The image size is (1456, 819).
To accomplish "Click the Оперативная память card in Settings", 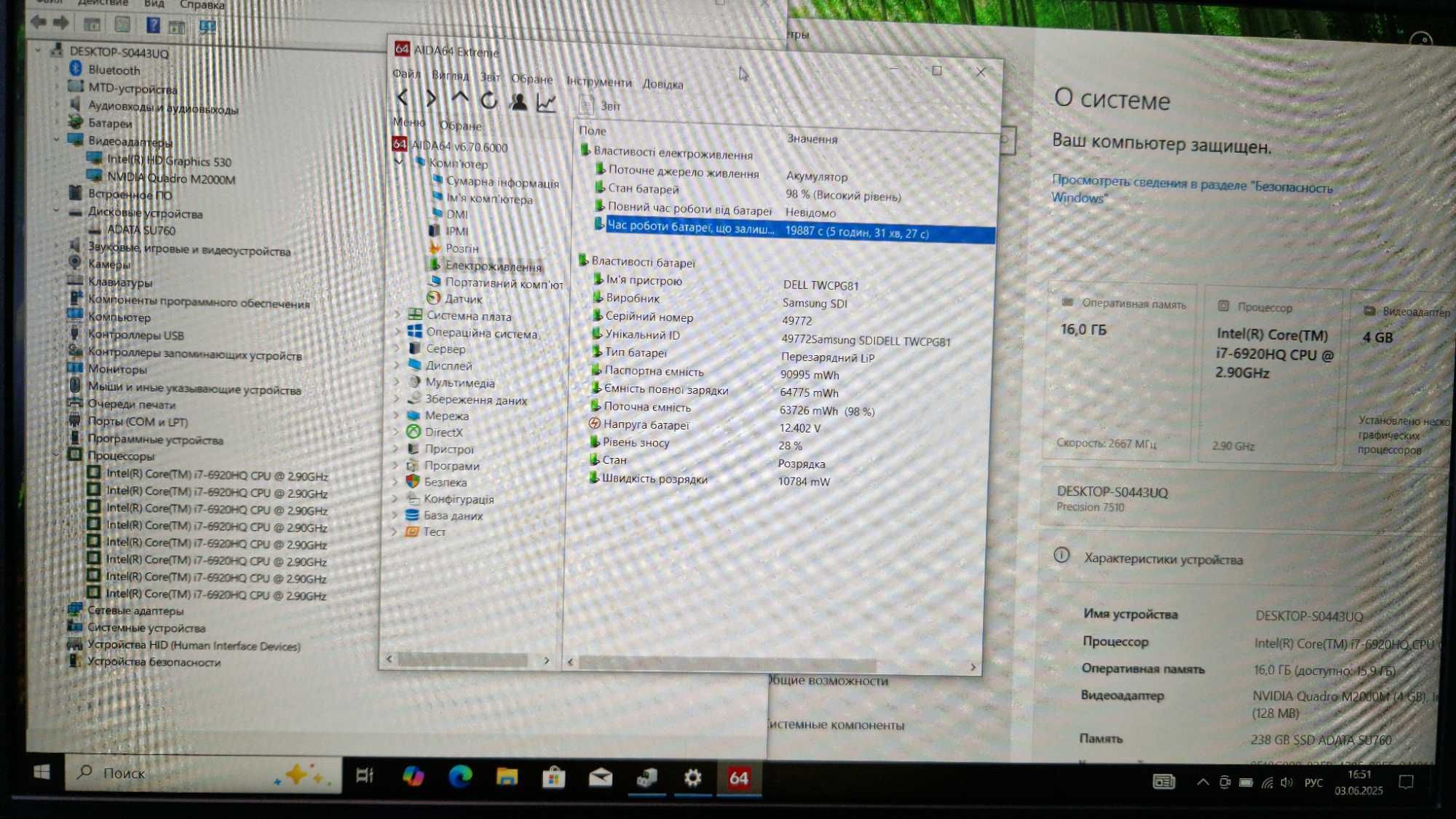I will point(1120,373).
